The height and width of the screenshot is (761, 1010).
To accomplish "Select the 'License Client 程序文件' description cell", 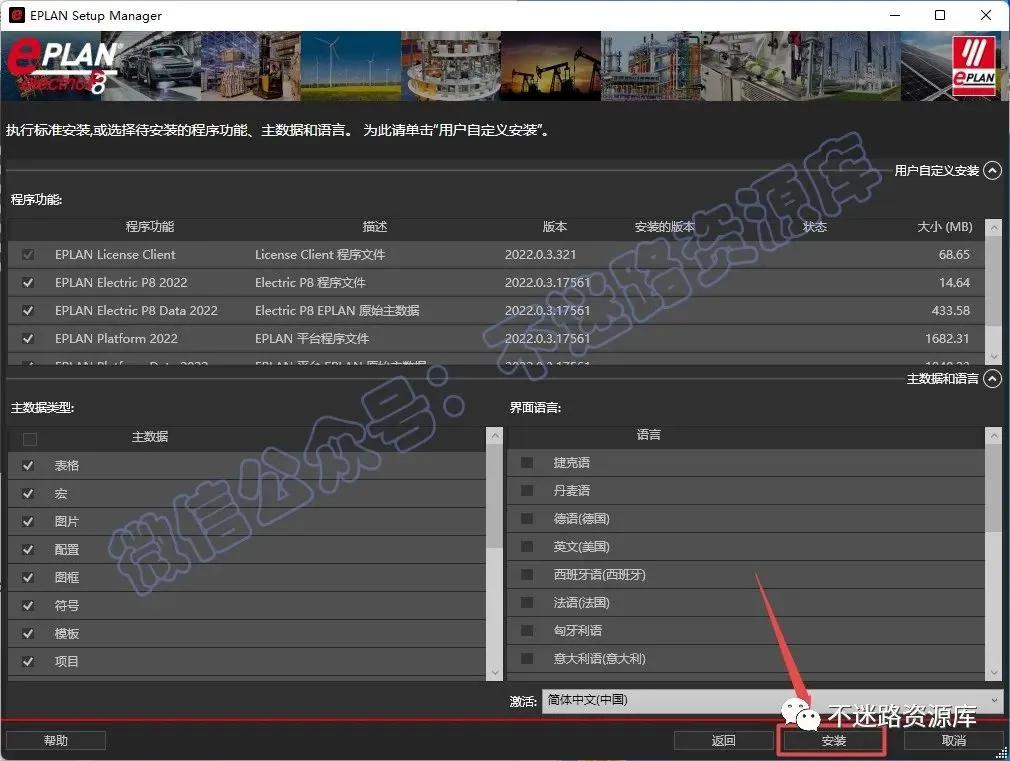I will [320, 255].
